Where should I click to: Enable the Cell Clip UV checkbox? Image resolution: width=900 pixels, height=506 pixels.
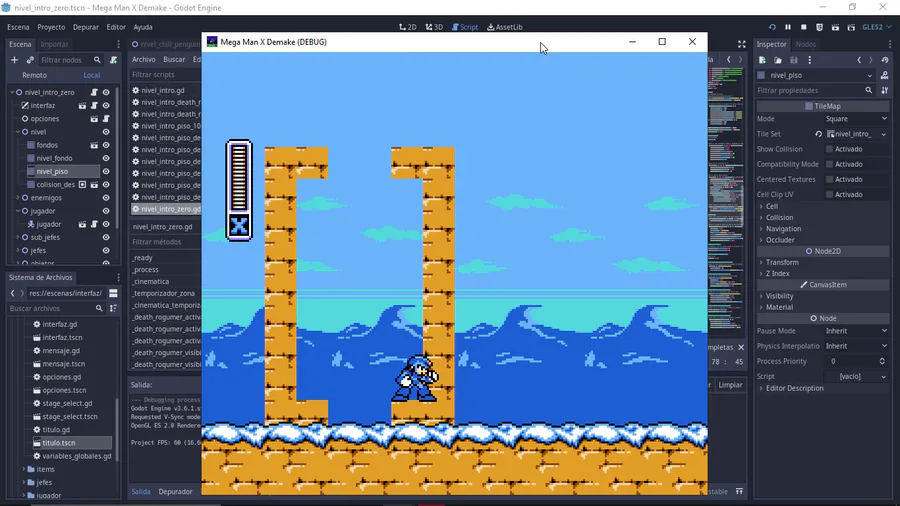pos(829,194)
